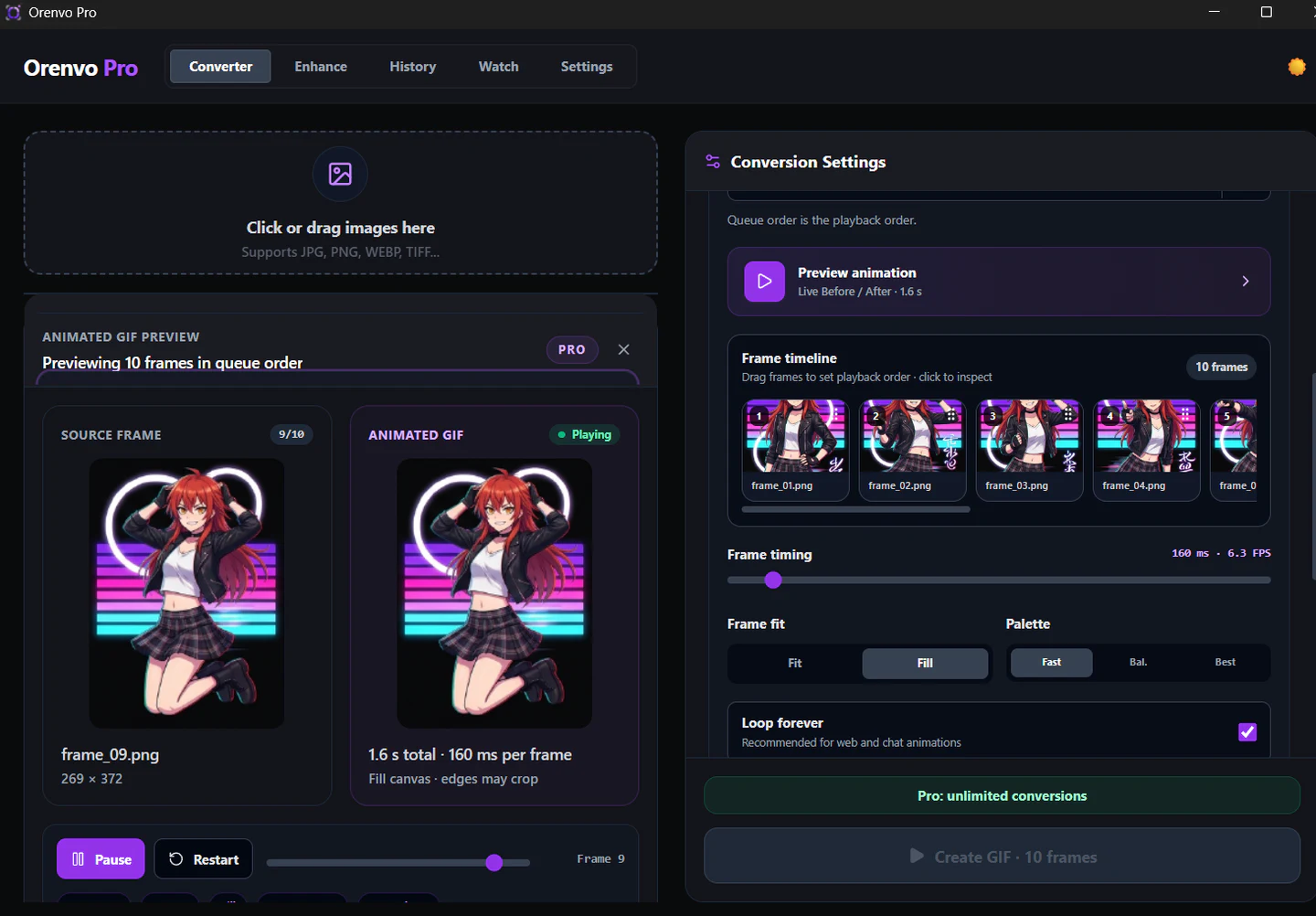The width and height of the screenshot is (1316, 916).
Task: Choose the Fast palette option
Action: pyautogui.click(x=1051, y=662)
